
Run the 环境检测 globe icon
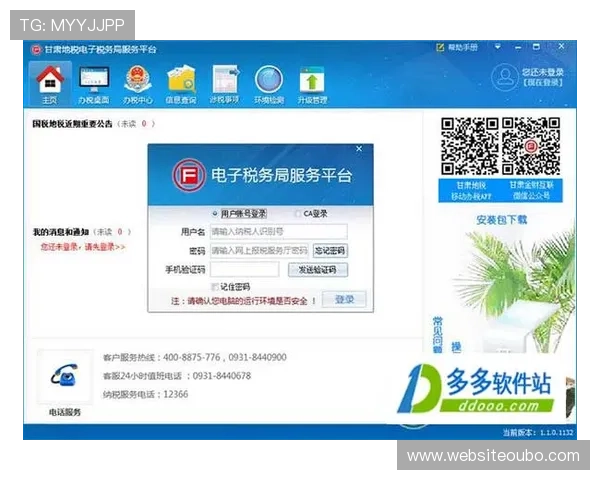[x=269, y=84]
